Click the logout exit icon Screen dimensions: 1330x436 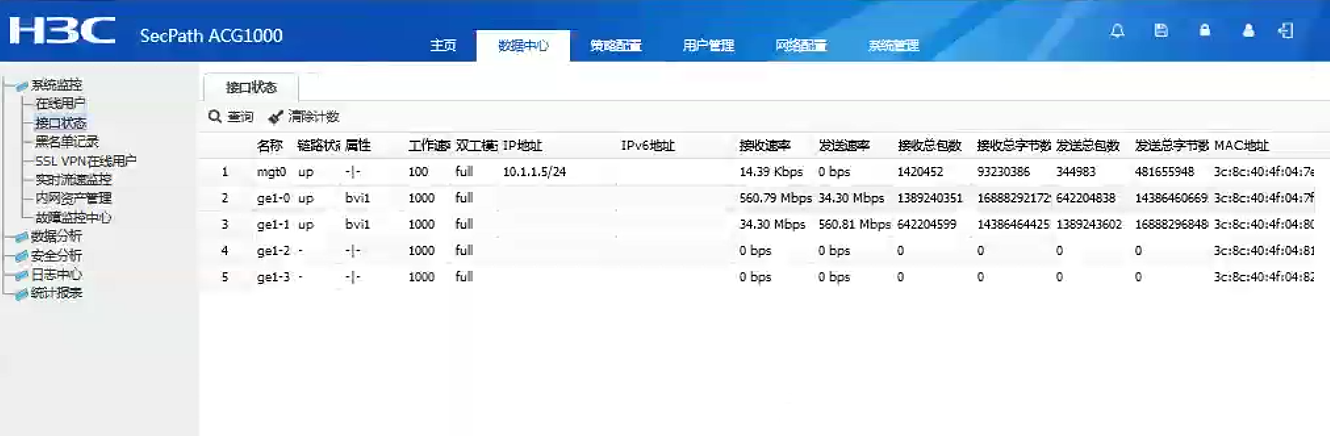point(1286,31)
